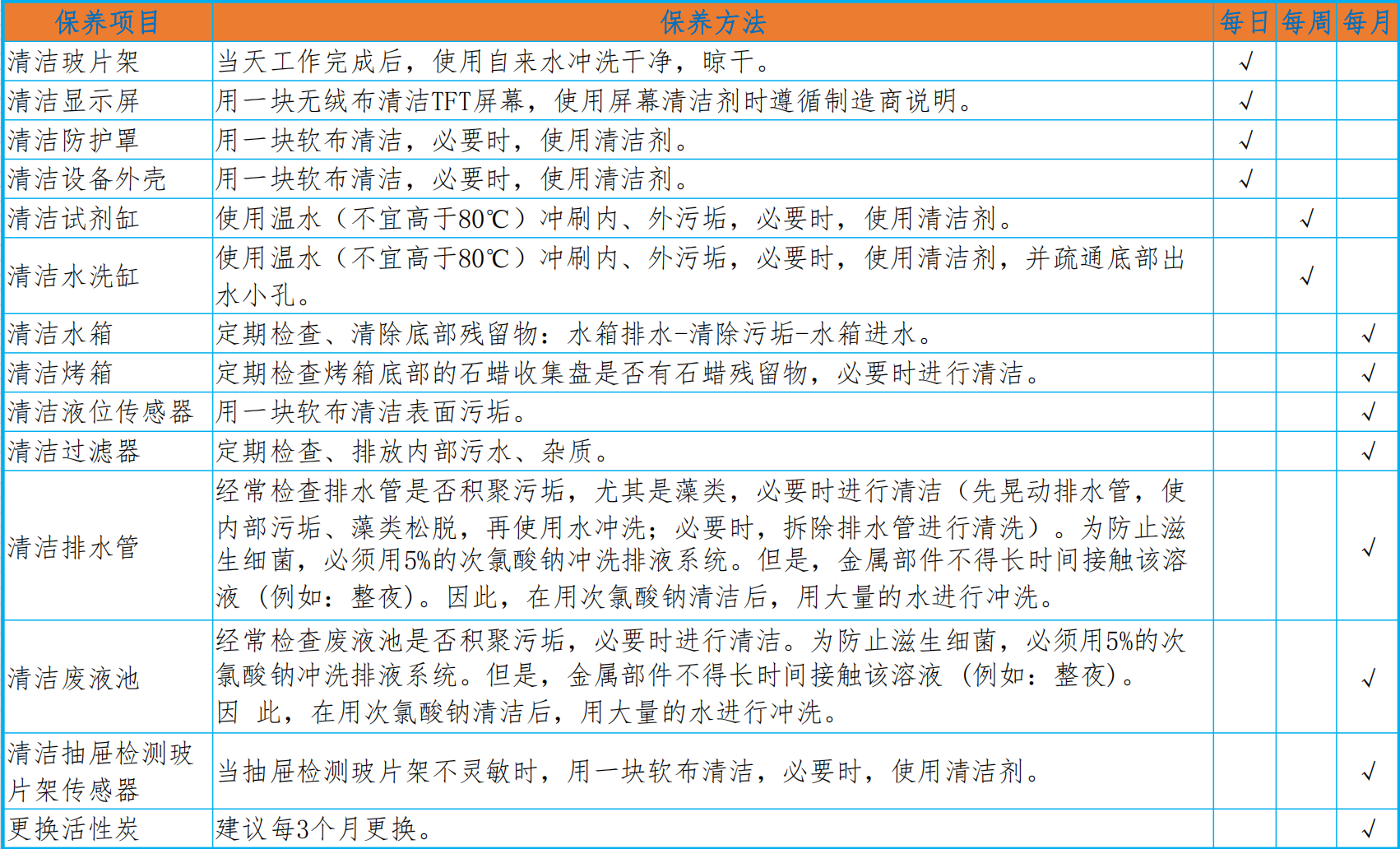Click the 清洁排水管 item cell
This screenshot has height=849, width=1400.
point(108,546)
